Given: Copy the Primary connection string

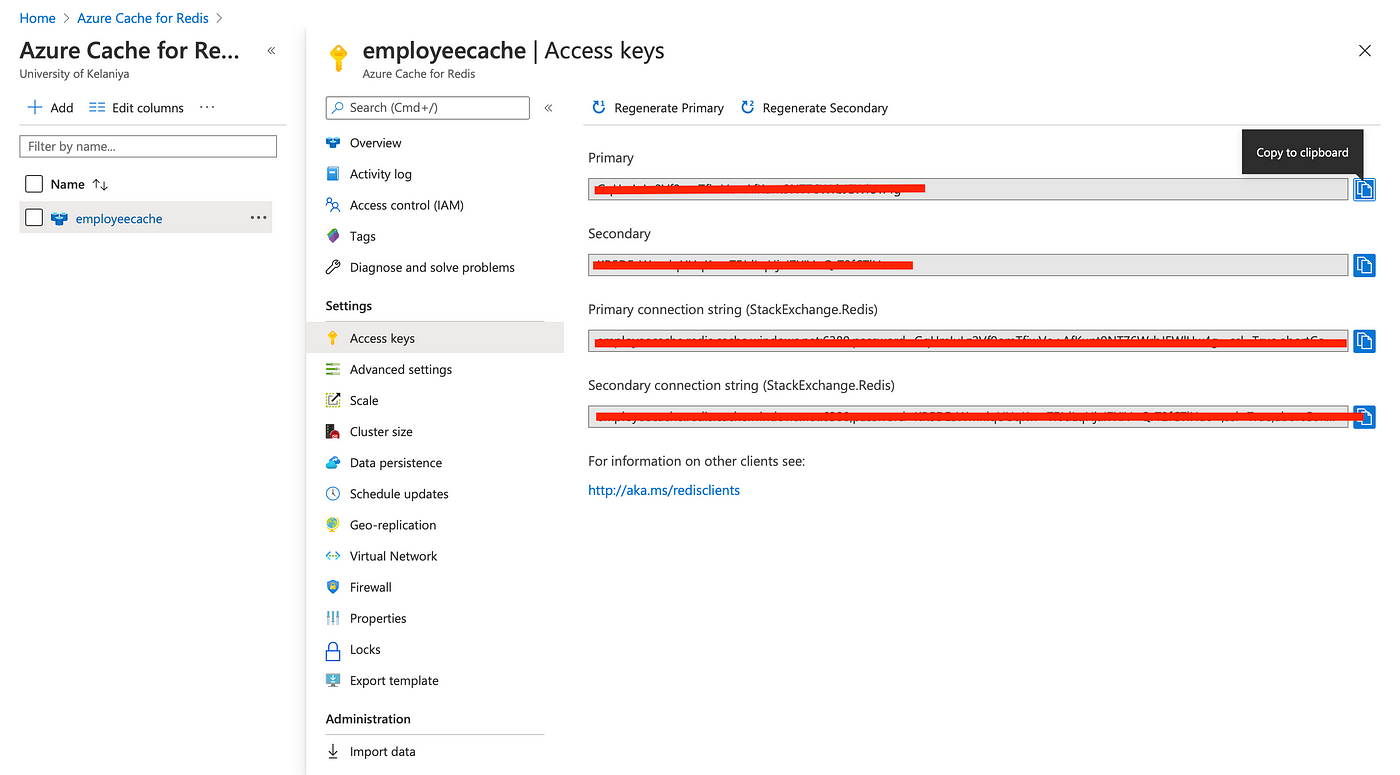Looking at the screenshot, I should [1364, 341].
